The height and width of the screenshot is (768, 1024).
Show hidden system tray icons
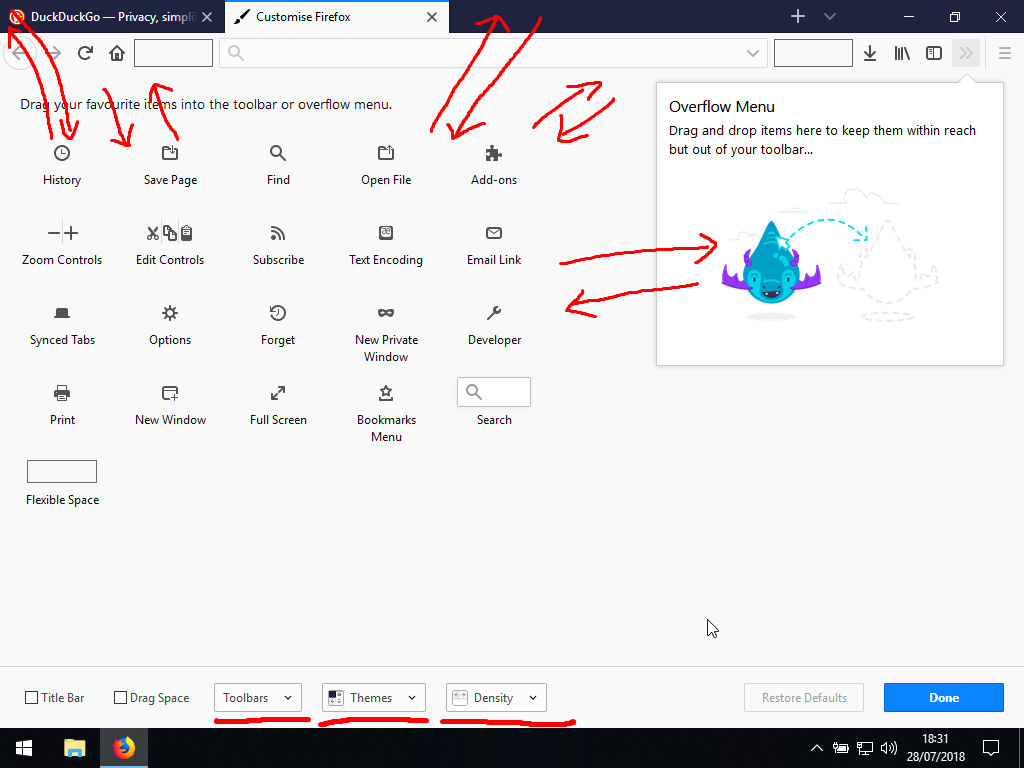pyautogui.click(x=816, y=748)
